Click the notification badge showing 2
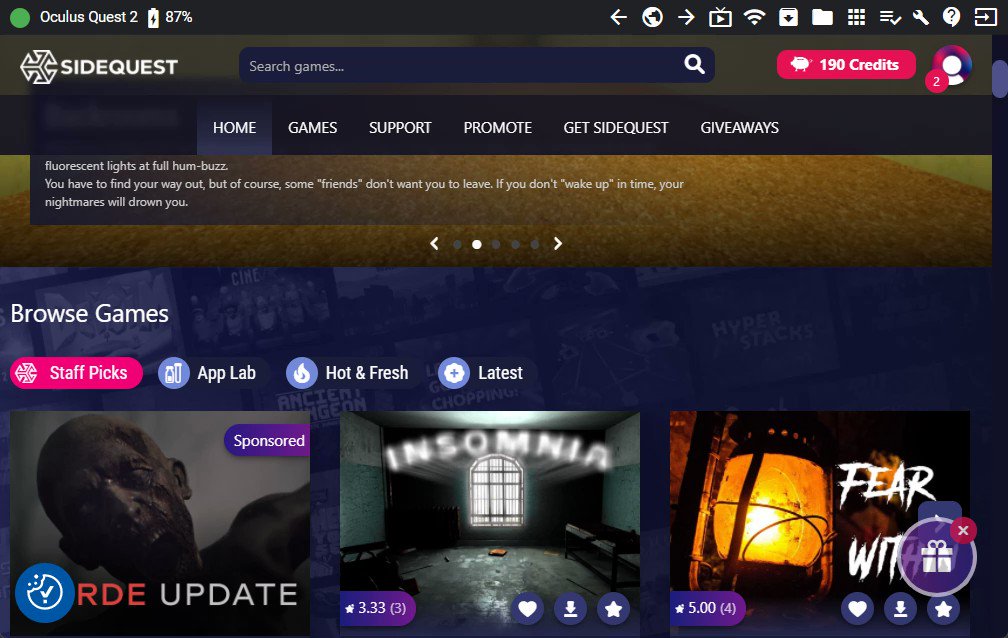Viewport: 1008px width, 638px height. [x=937, y=82]
